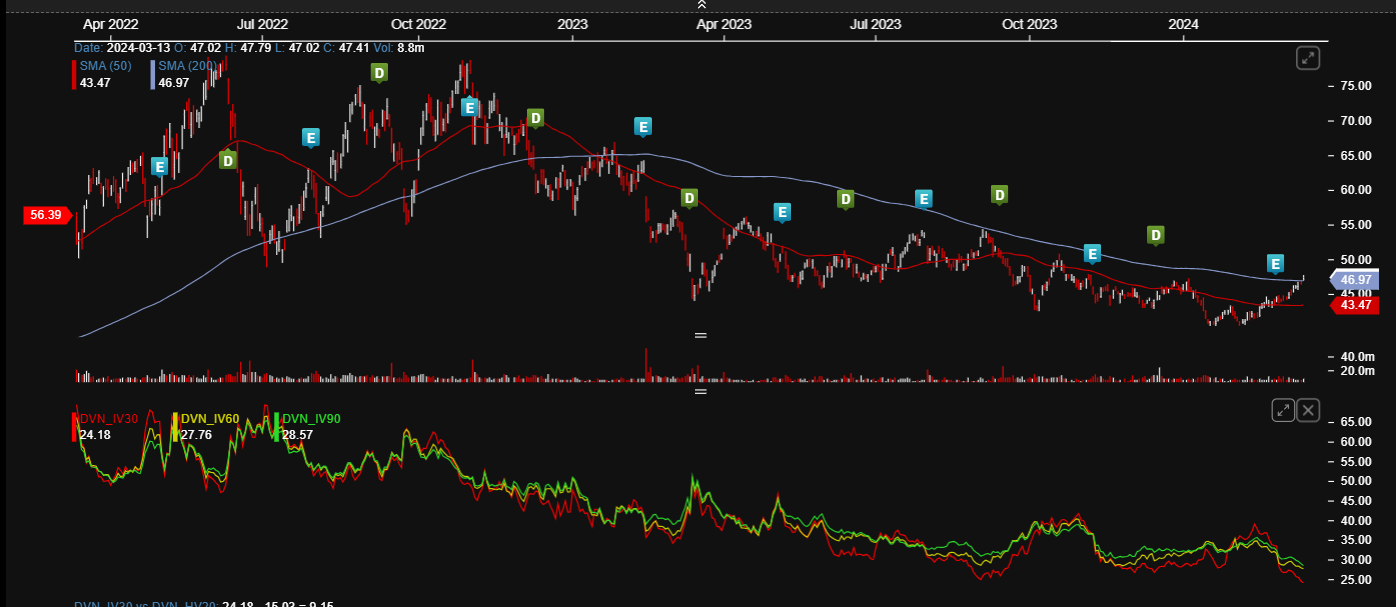Click the divider handle below the price chart
The width and height of the screenshot is (1396, 607).
point(701,335)
